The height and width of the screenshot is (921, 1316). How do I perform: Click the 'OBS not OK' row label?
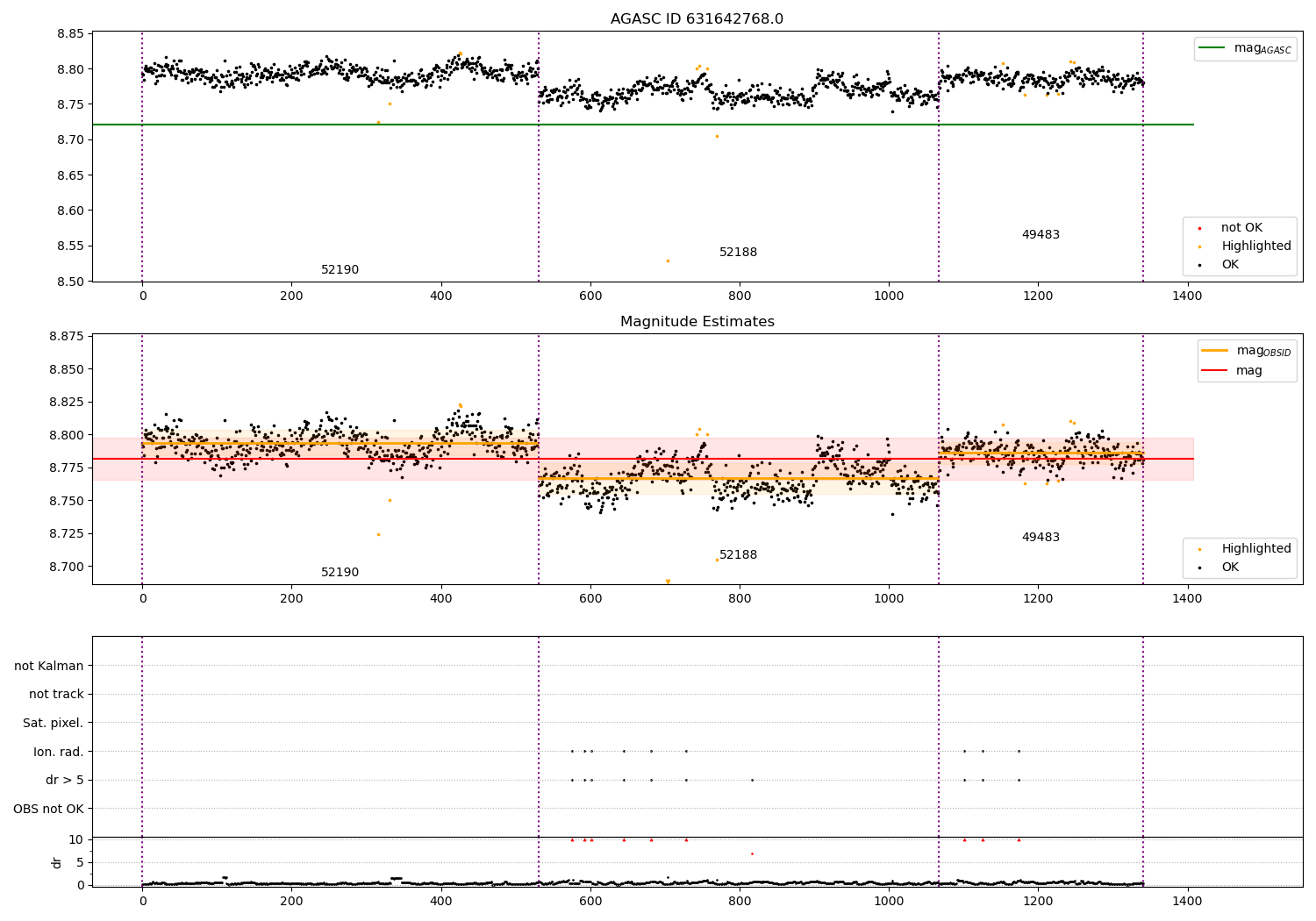tap(49, 809)
